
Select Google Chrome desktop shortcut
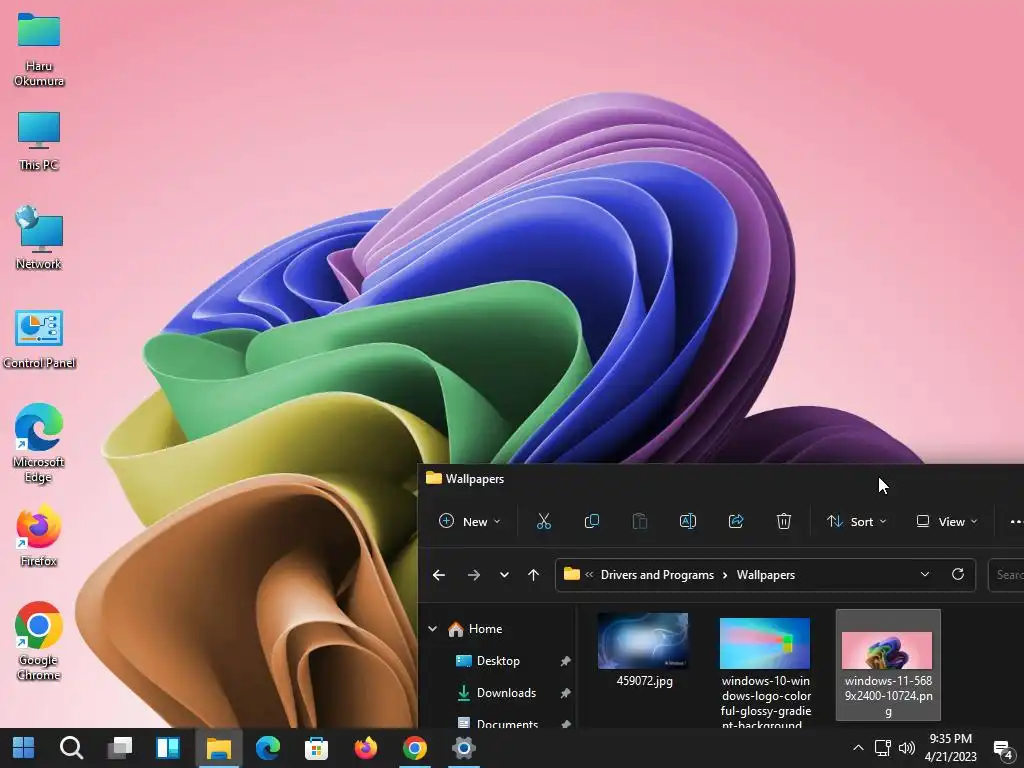[39, 641]
